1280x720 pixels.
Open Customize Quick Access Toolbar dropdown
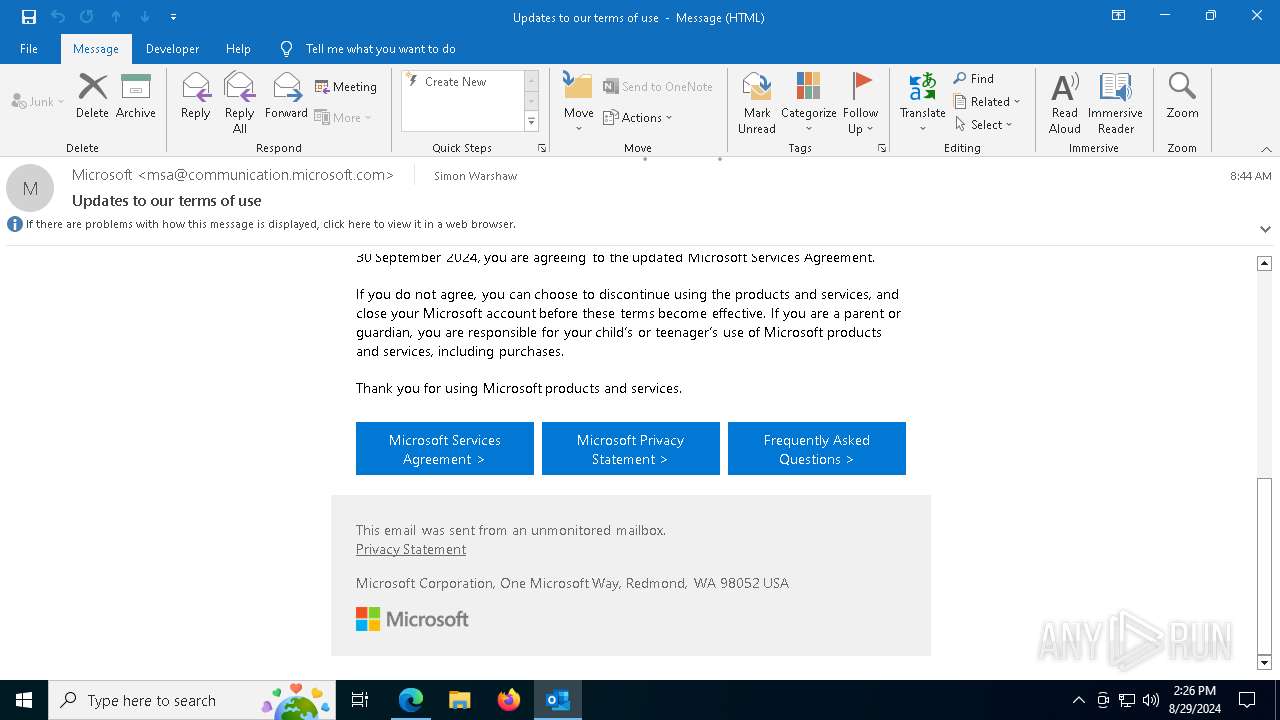(173, 17)
